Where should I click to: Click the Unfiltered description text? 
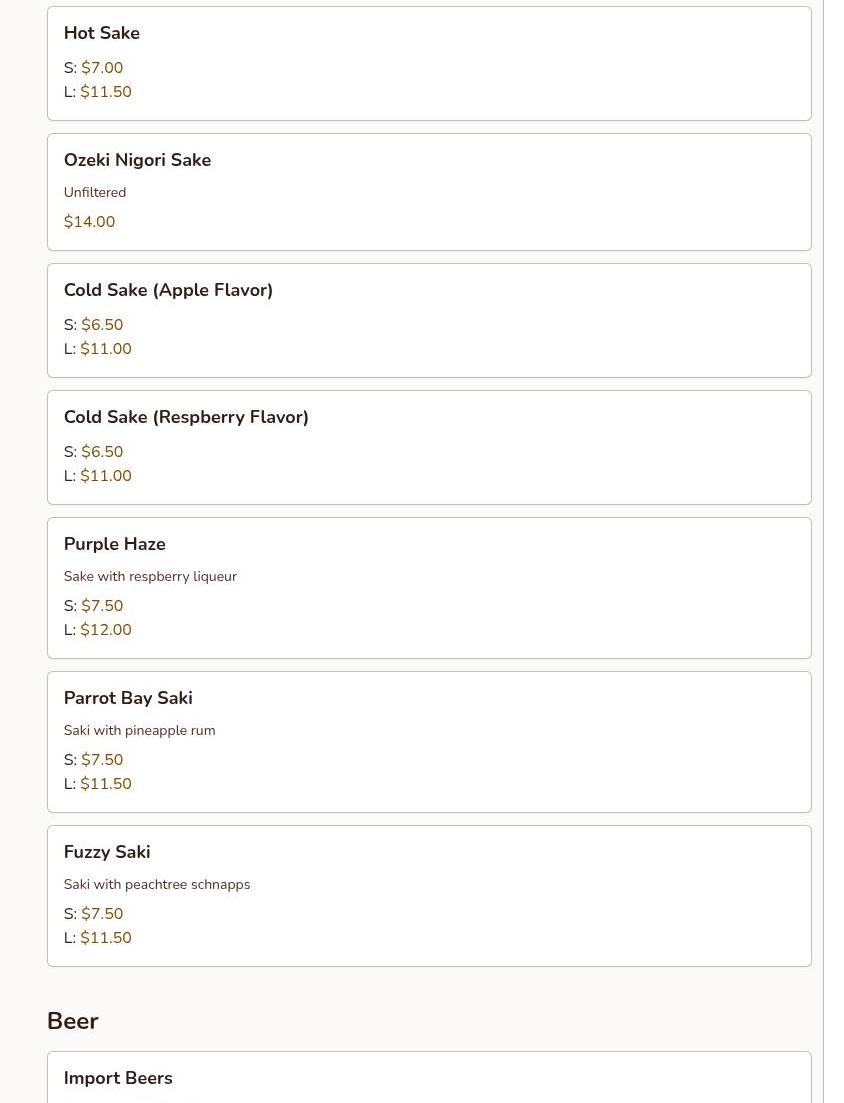pos(95,192)
